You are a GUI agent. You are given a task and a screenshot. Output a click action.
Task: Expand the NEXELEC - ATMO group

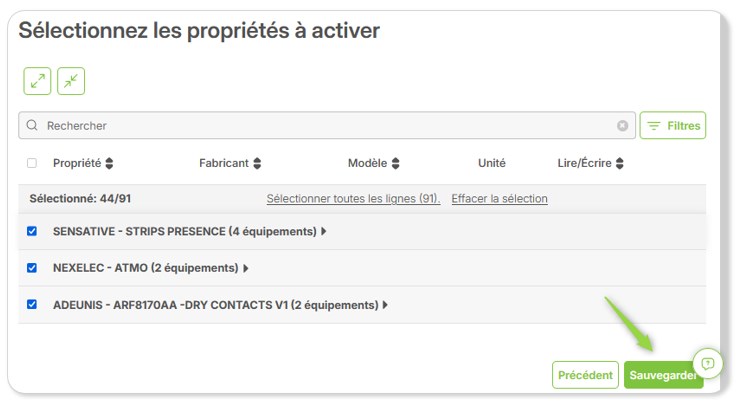click(x=245, y=268)
